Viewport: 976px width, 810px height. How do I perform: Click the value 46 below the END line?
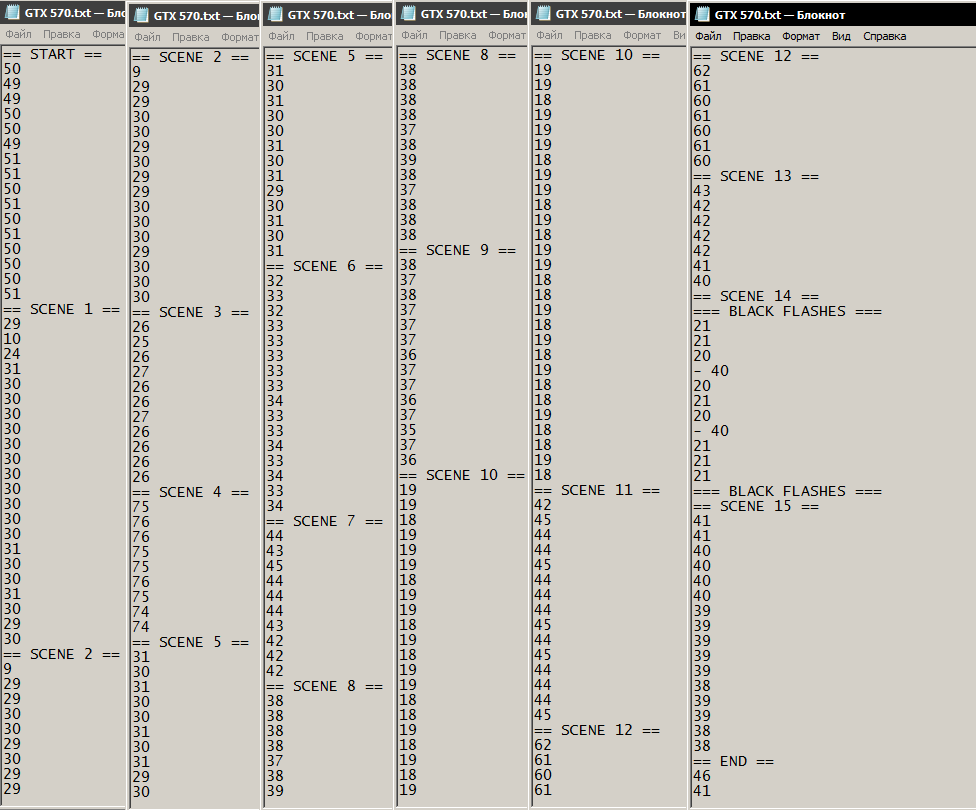tap(702, 776)
